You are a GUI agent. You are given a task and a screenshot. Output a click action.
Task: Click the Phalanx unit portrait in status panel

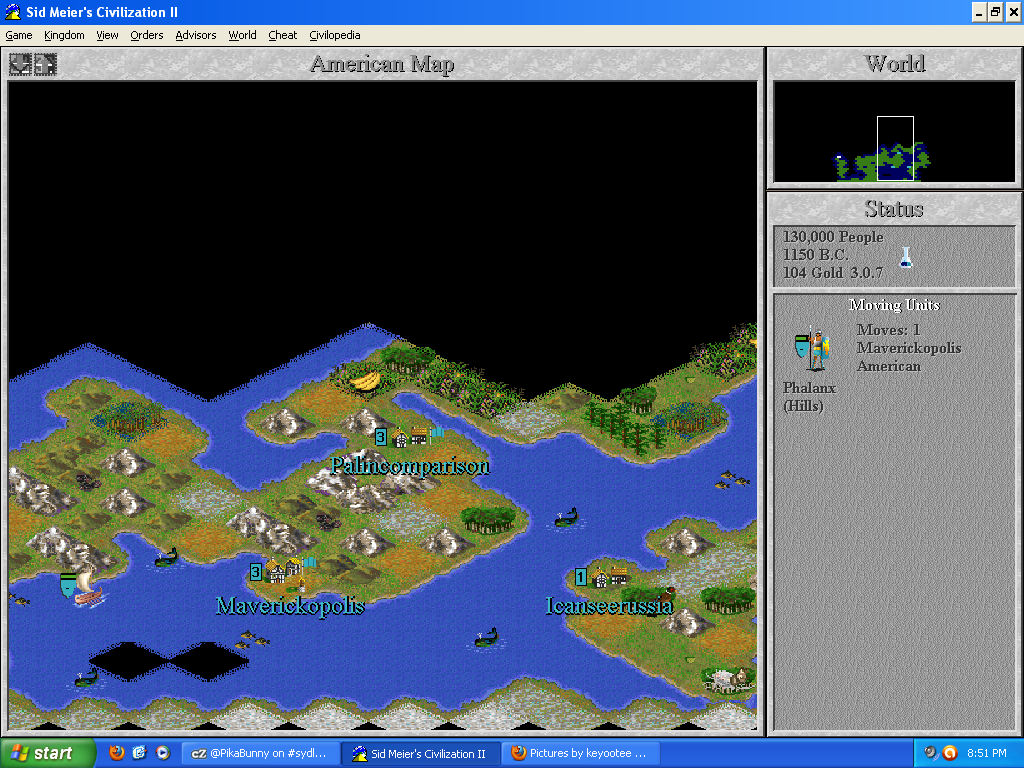[812, 350]
